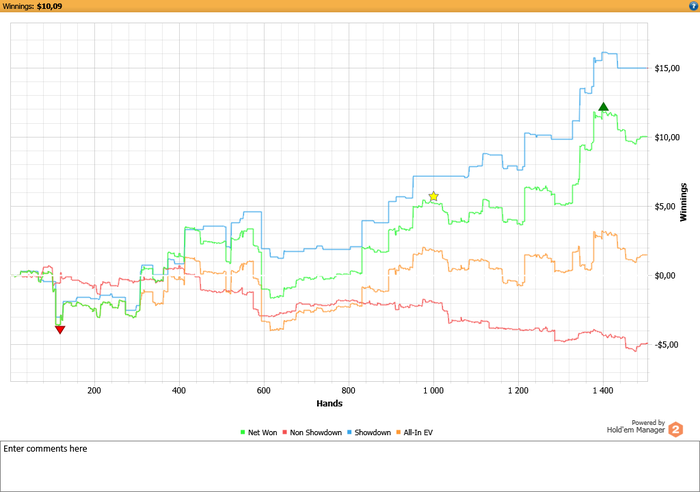Toggle the Net Won legend entry

click(x=258, y=432)
